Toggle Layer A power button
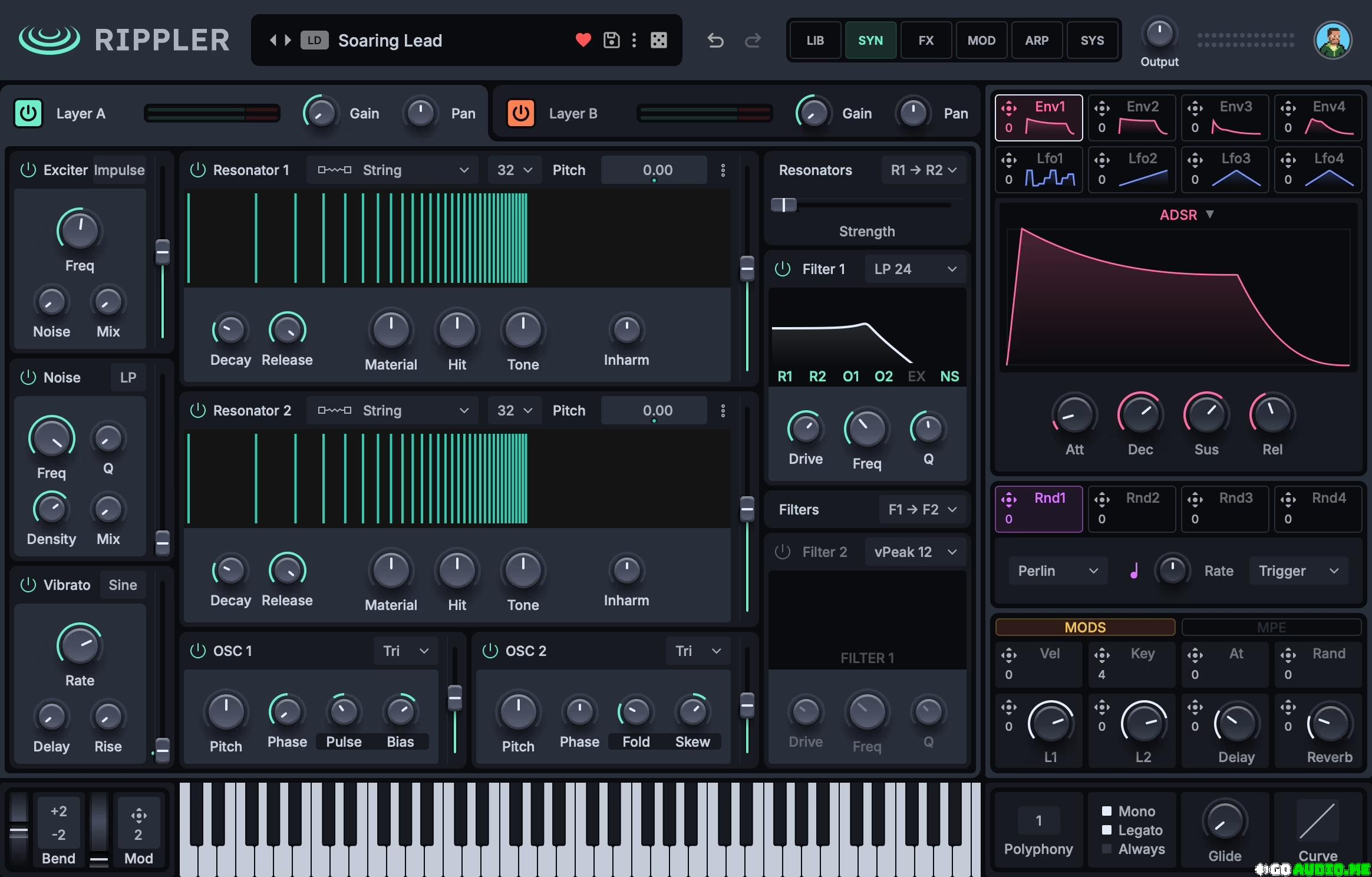This screenshot has height=877, width=1372. tap(28, 113)
